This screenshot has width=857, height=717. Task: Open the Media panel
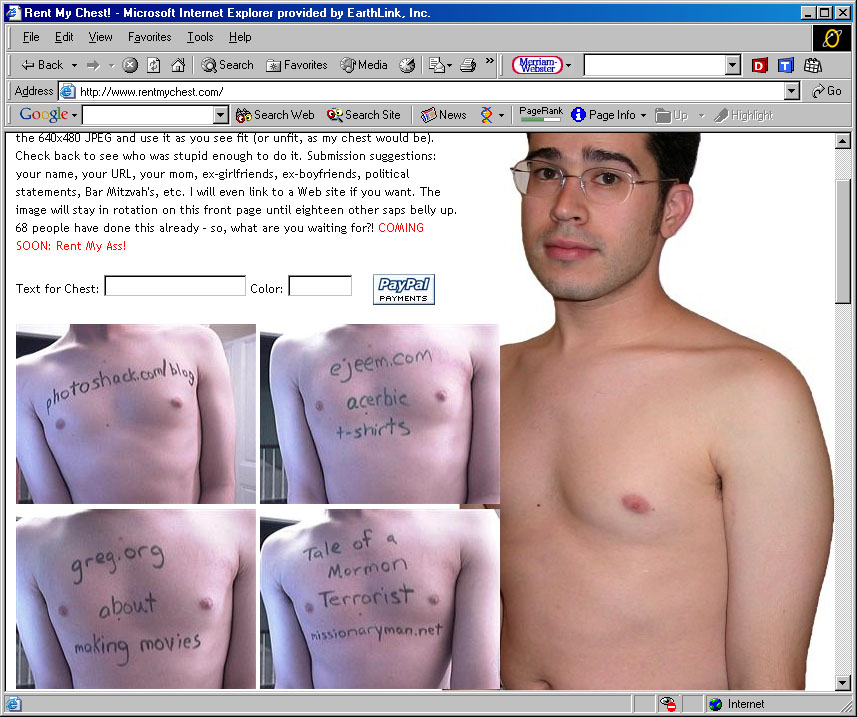pos(364,65)
